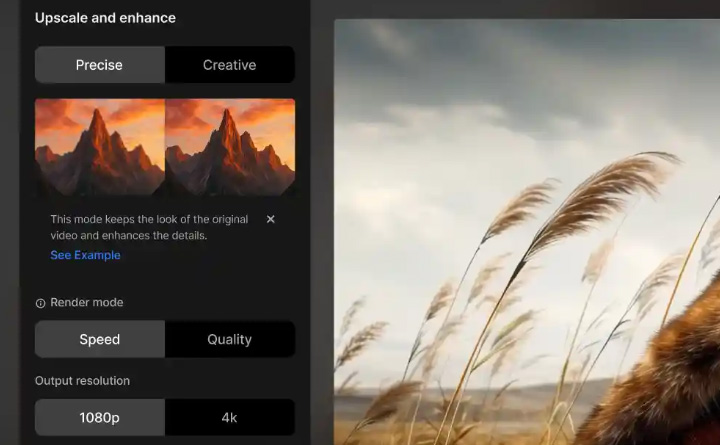Switch to the Creative upscale mode

(x=230, y=65)
